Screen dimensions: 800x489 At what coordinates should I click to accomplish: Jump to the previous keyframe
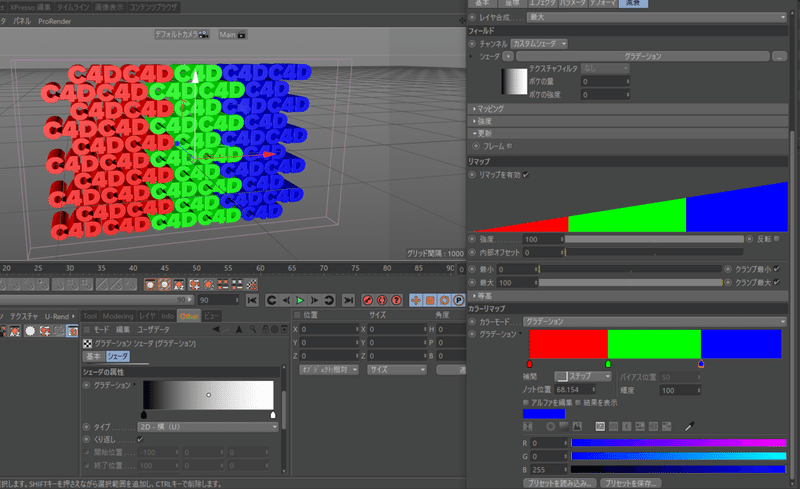coord(272,300)
